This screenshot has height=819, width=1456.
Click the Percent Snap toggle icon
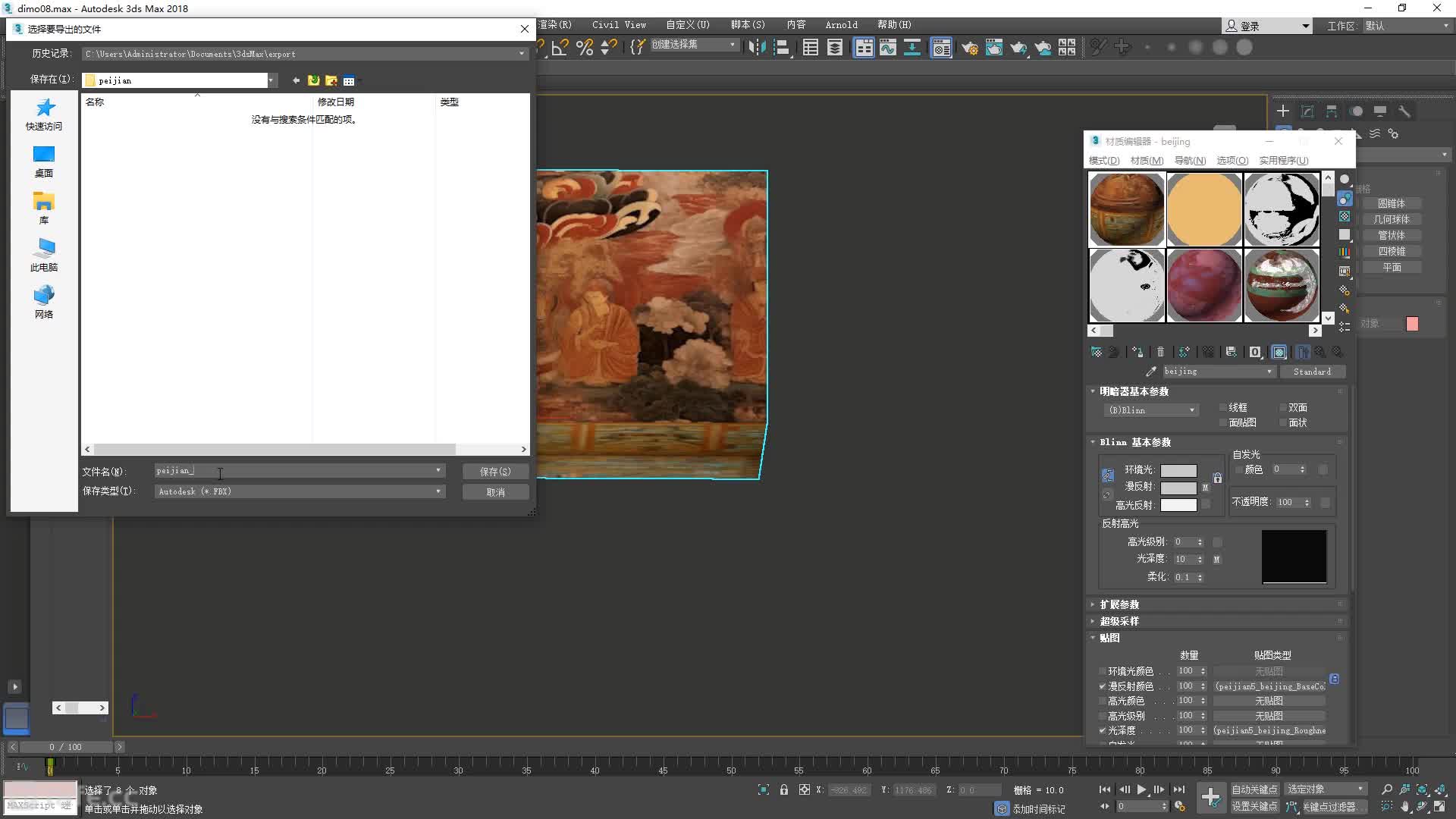585,48
